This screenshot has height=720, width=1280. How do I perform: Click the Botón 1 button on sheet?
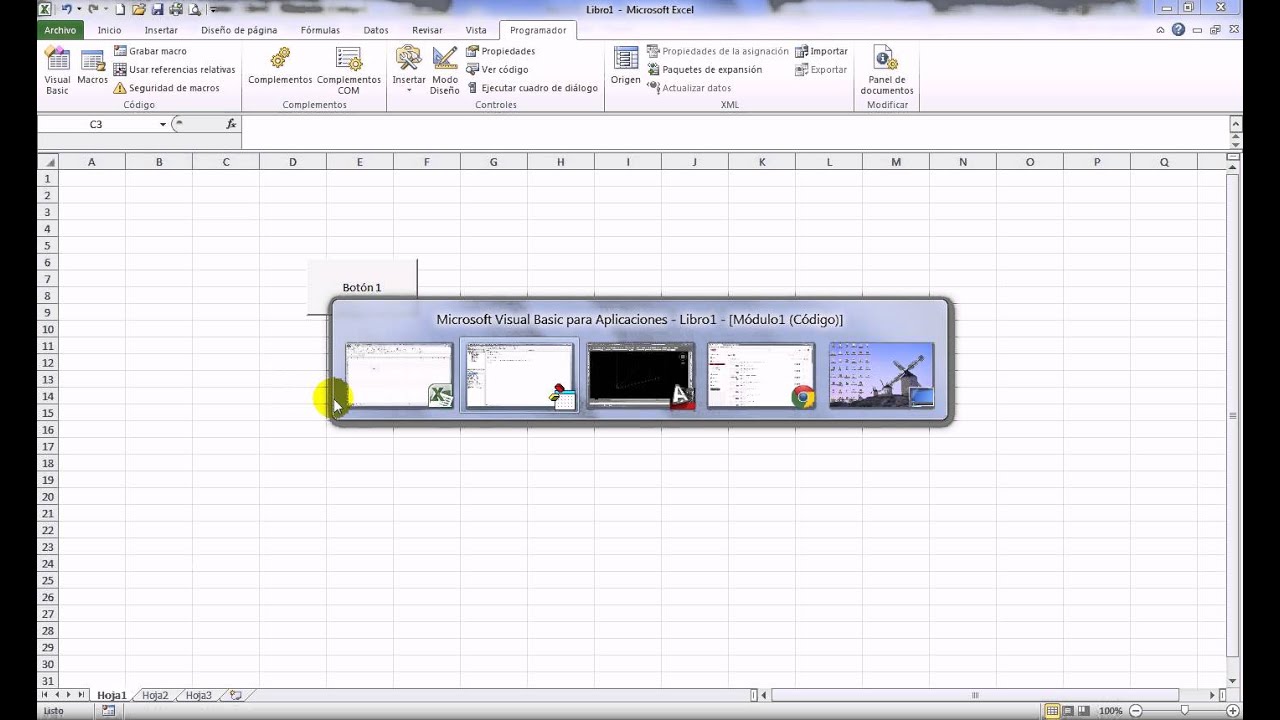pyautogui.click(x=362, y=287)
